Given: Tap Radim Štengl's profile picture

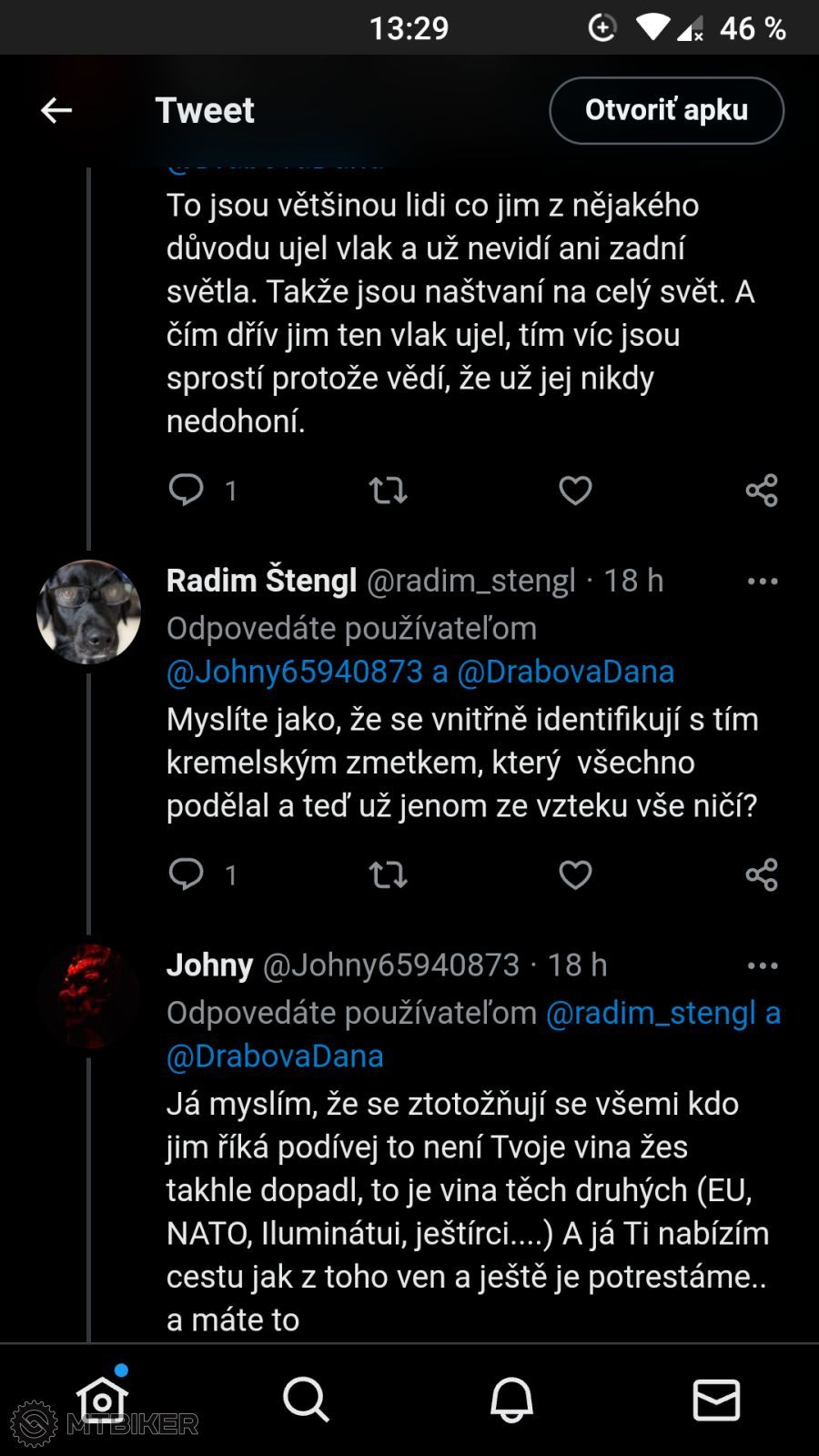Looking at the screenshot, I should tap(88, 611).
